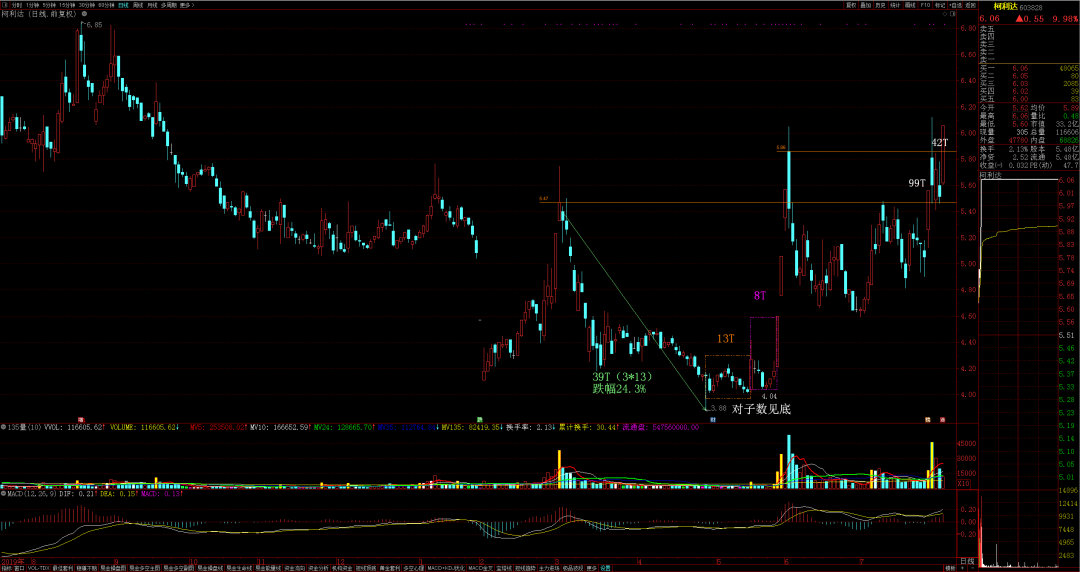Select the 指标 tab at bottom
The image size is (1080, 572).
tap(7, 569)
